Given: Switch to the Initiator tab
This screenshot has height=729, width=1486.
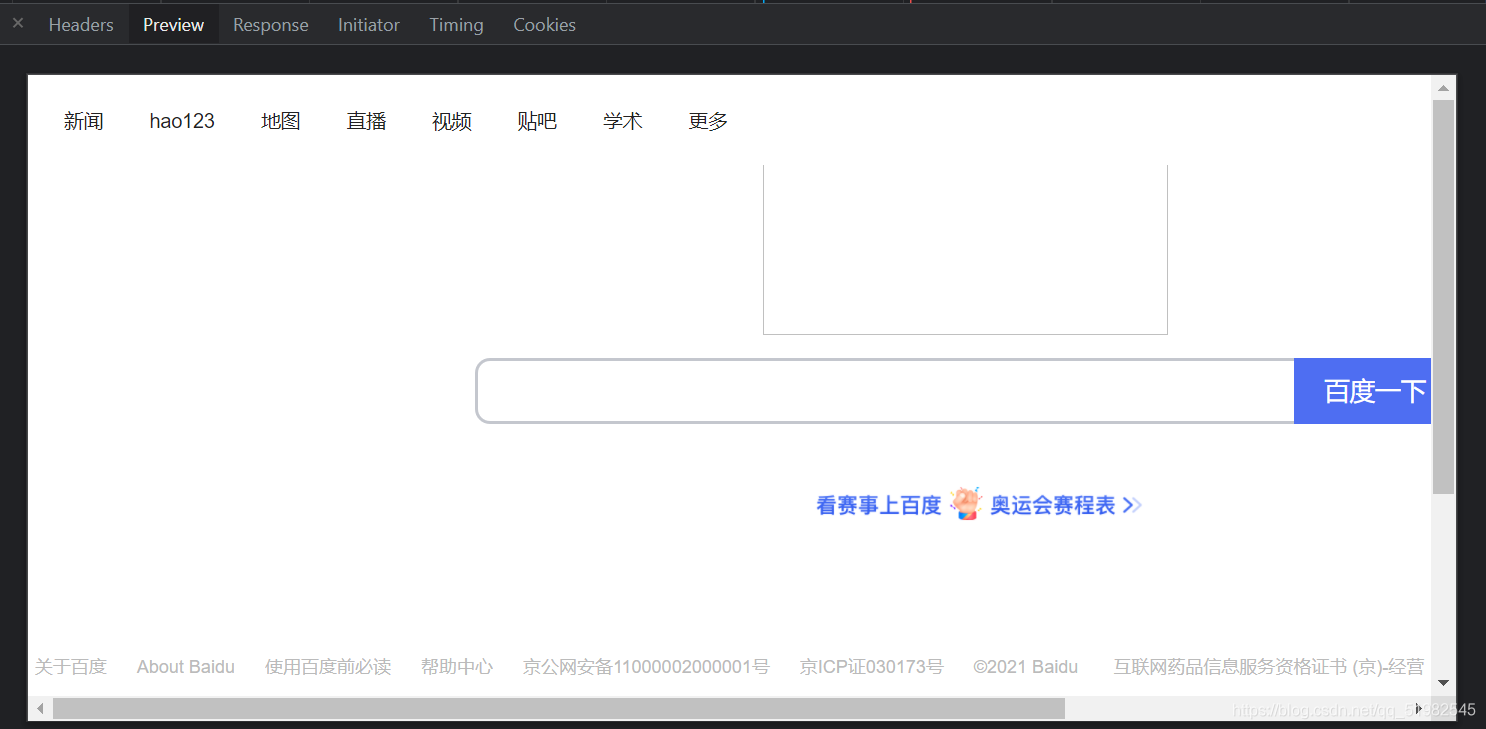Looking at the screenshot, I should [368, 24].
